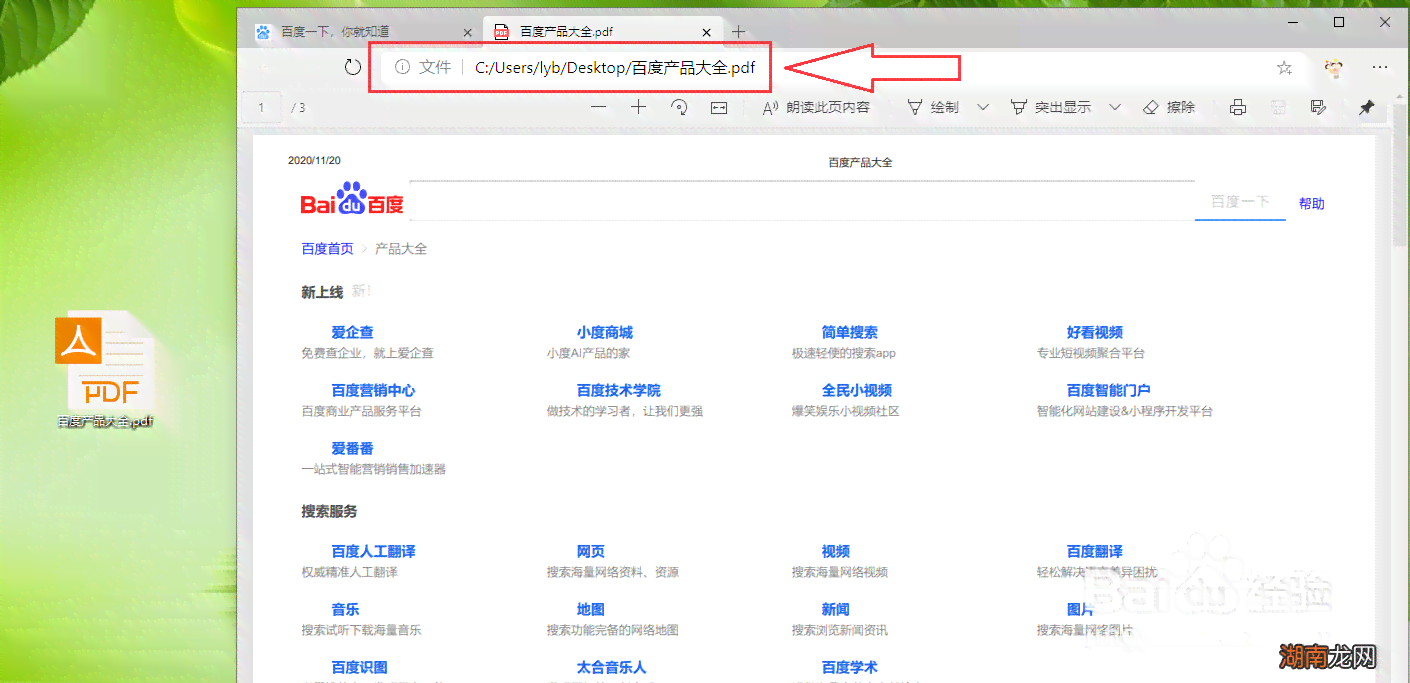The height and width of the screenshot is (683, 1410).
Task: Open the 网页 search link
Action: coord(590,551)
